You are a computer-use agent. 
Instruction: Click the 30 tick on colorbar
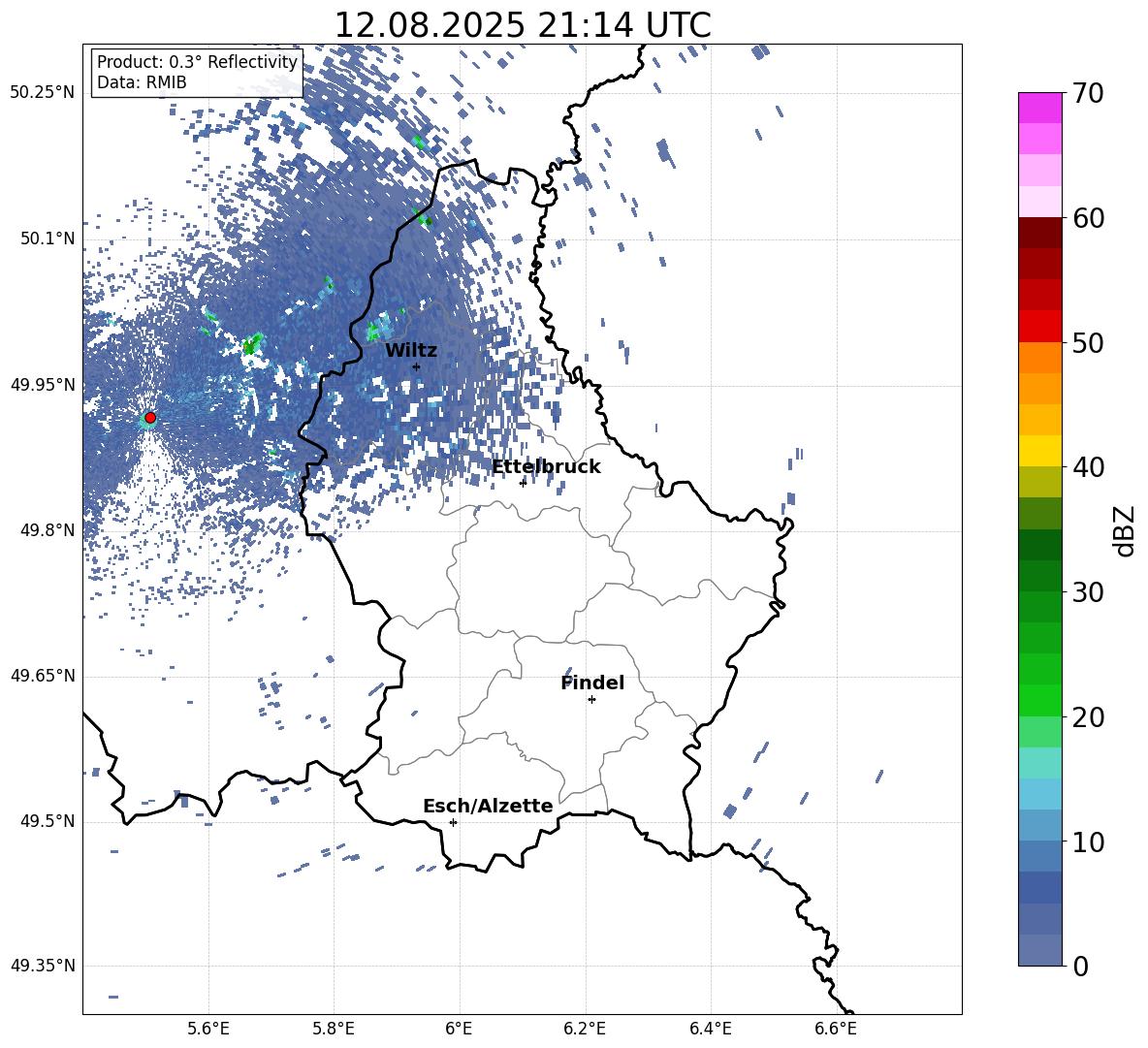pos(1088,592)
